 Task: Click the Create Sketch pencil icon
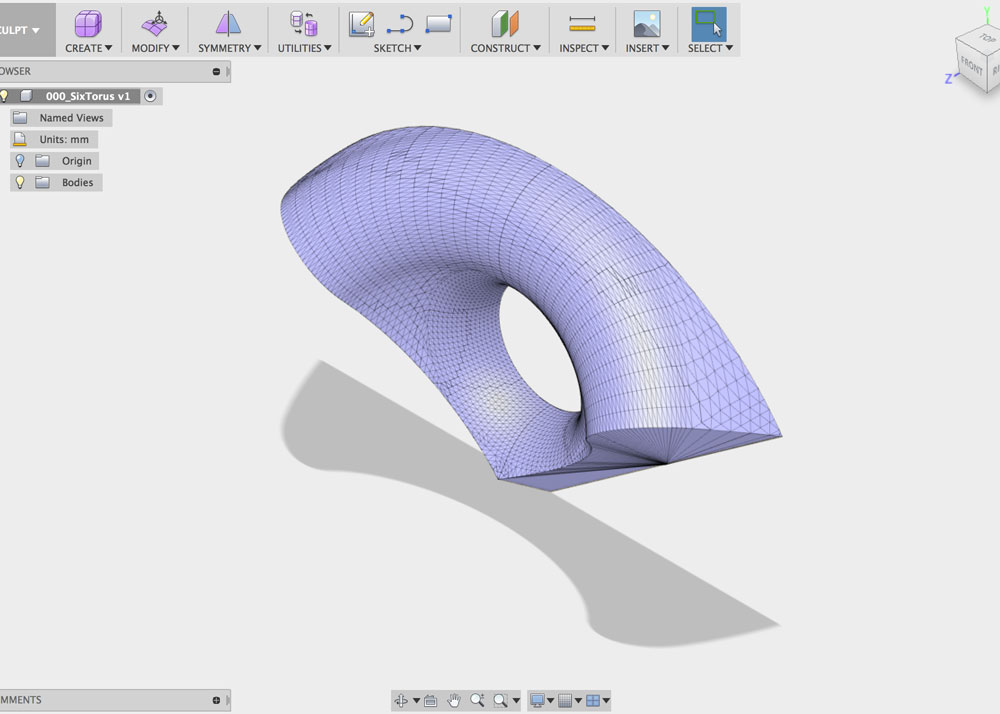[x=362, y=24]
